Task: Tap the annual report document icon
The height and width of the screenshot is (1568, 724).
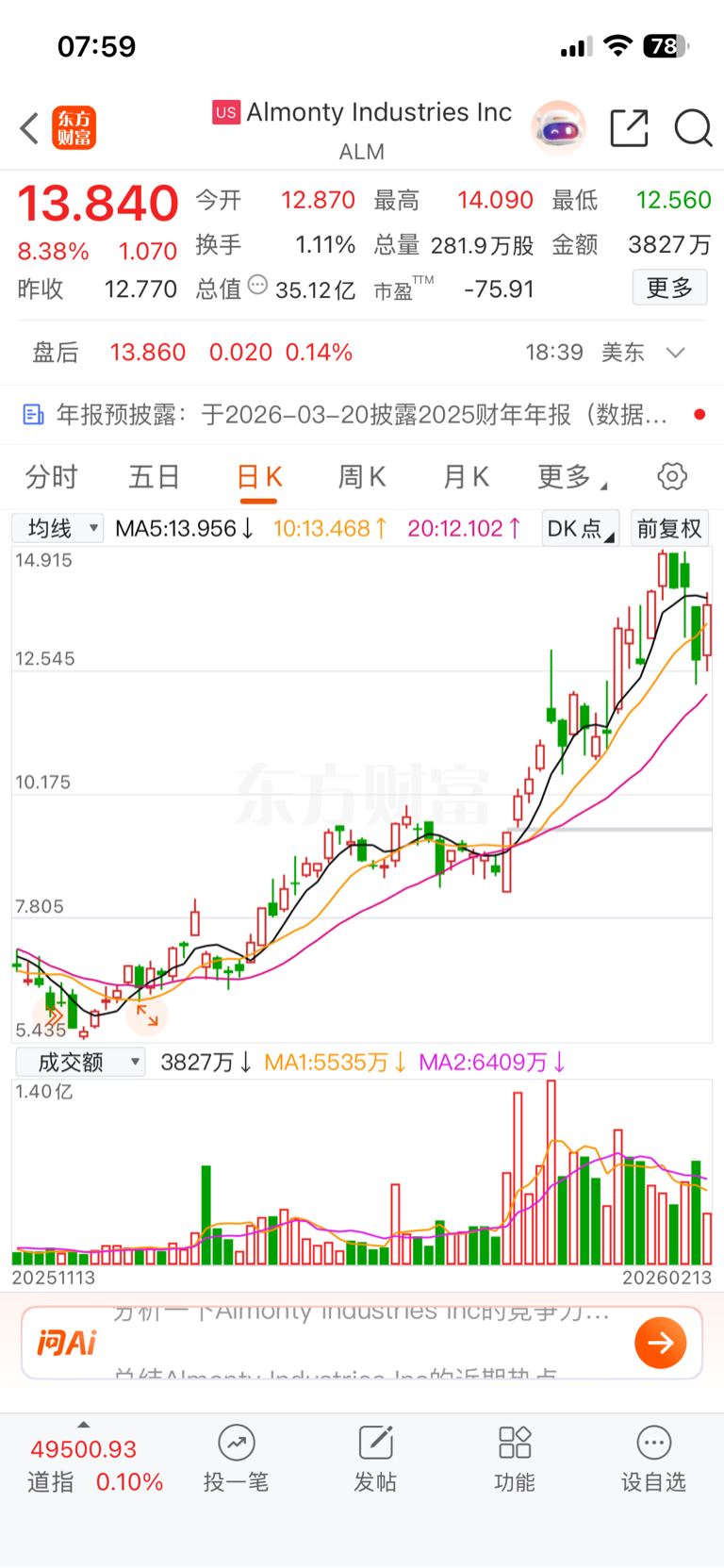Action: tap(33, 415)
